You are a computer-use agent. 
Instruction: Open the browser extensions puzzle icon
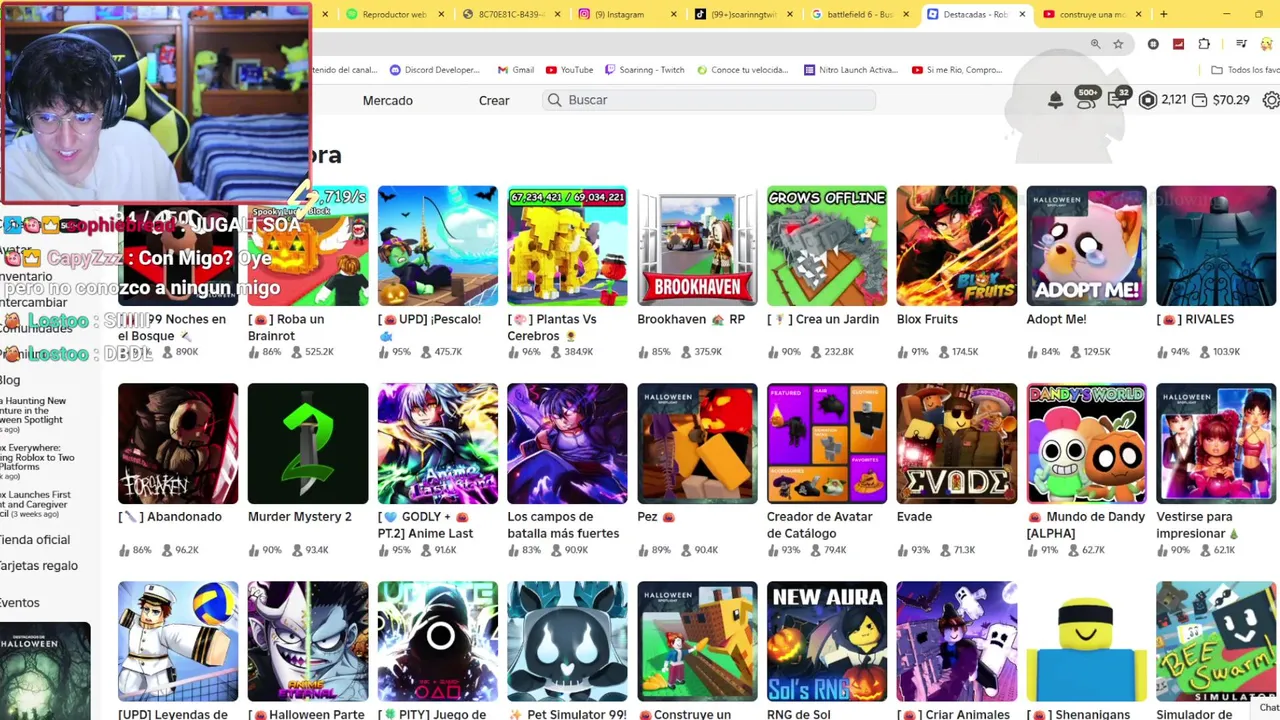click(1204, 44)
